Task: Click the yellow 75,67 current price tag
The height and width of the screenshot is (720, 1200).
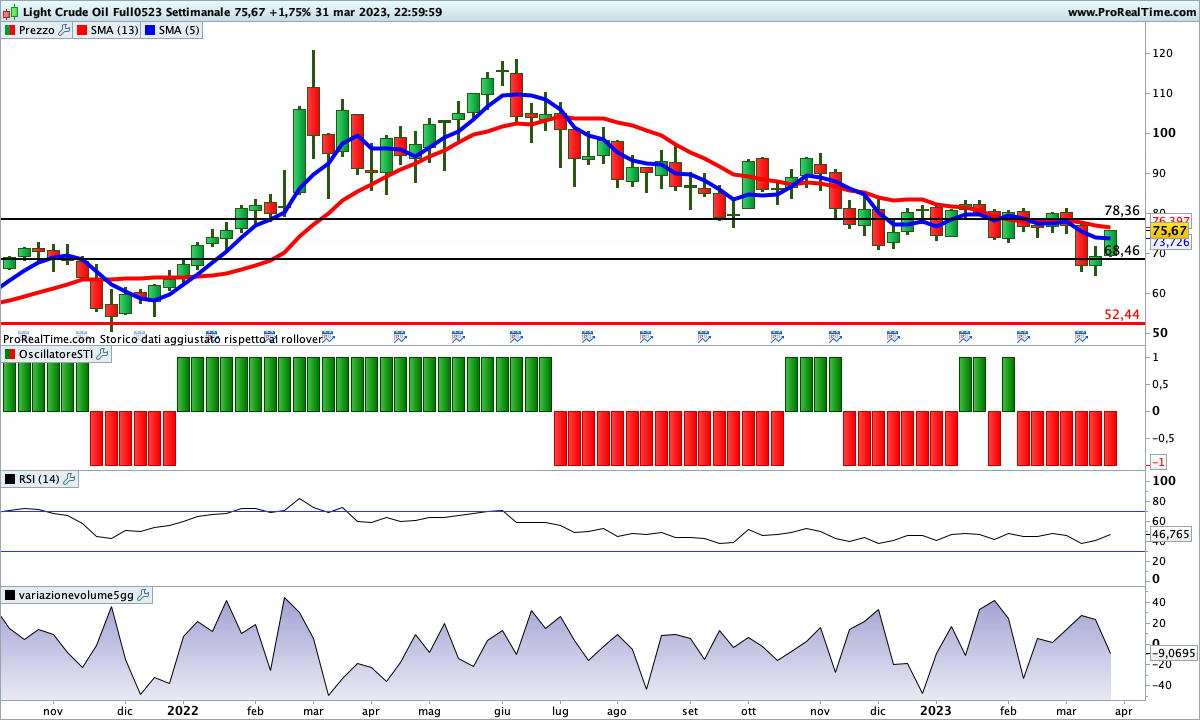Action: 1168,230
